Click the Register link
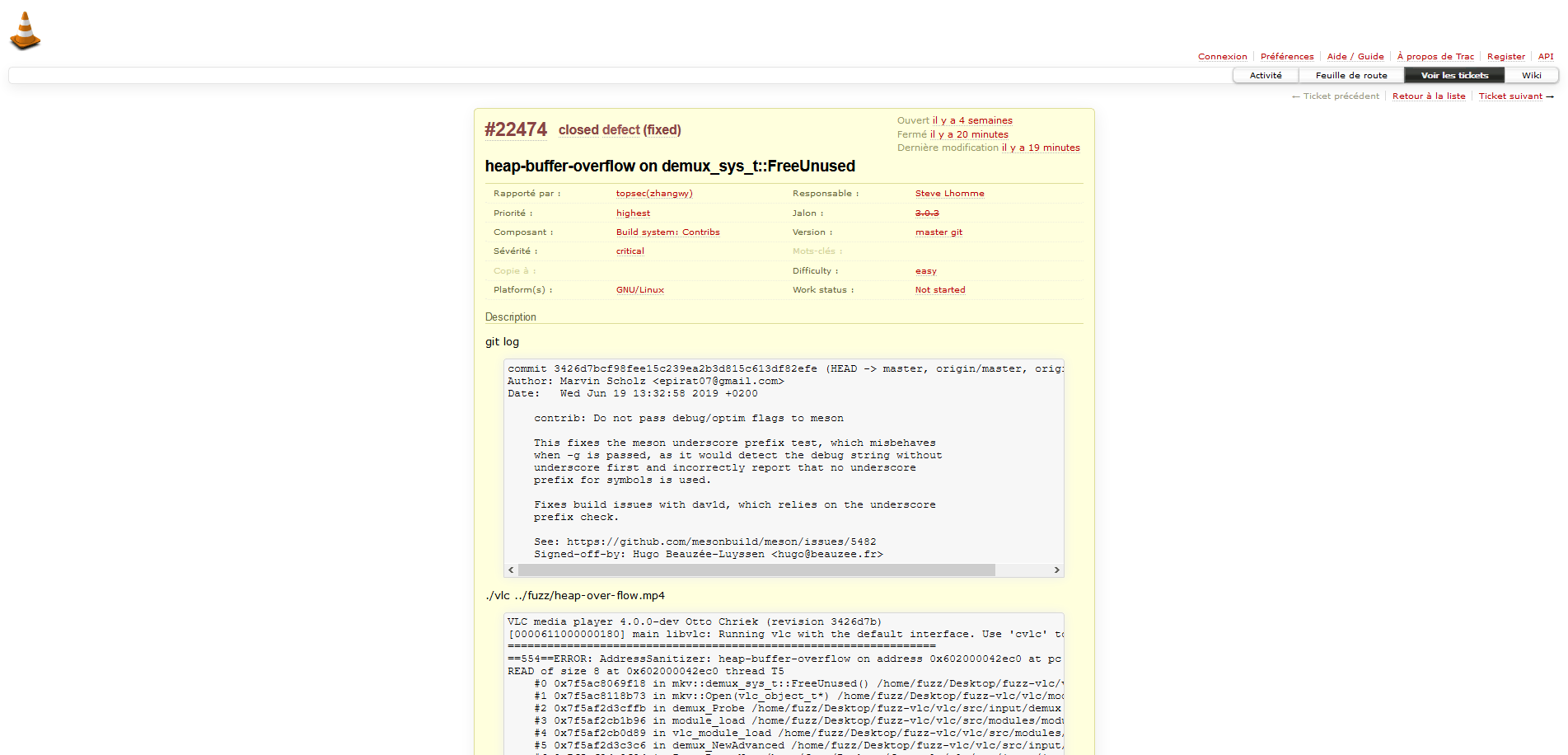The image size is (1568, 755). pyautogui.click(x=1505, y=57)
